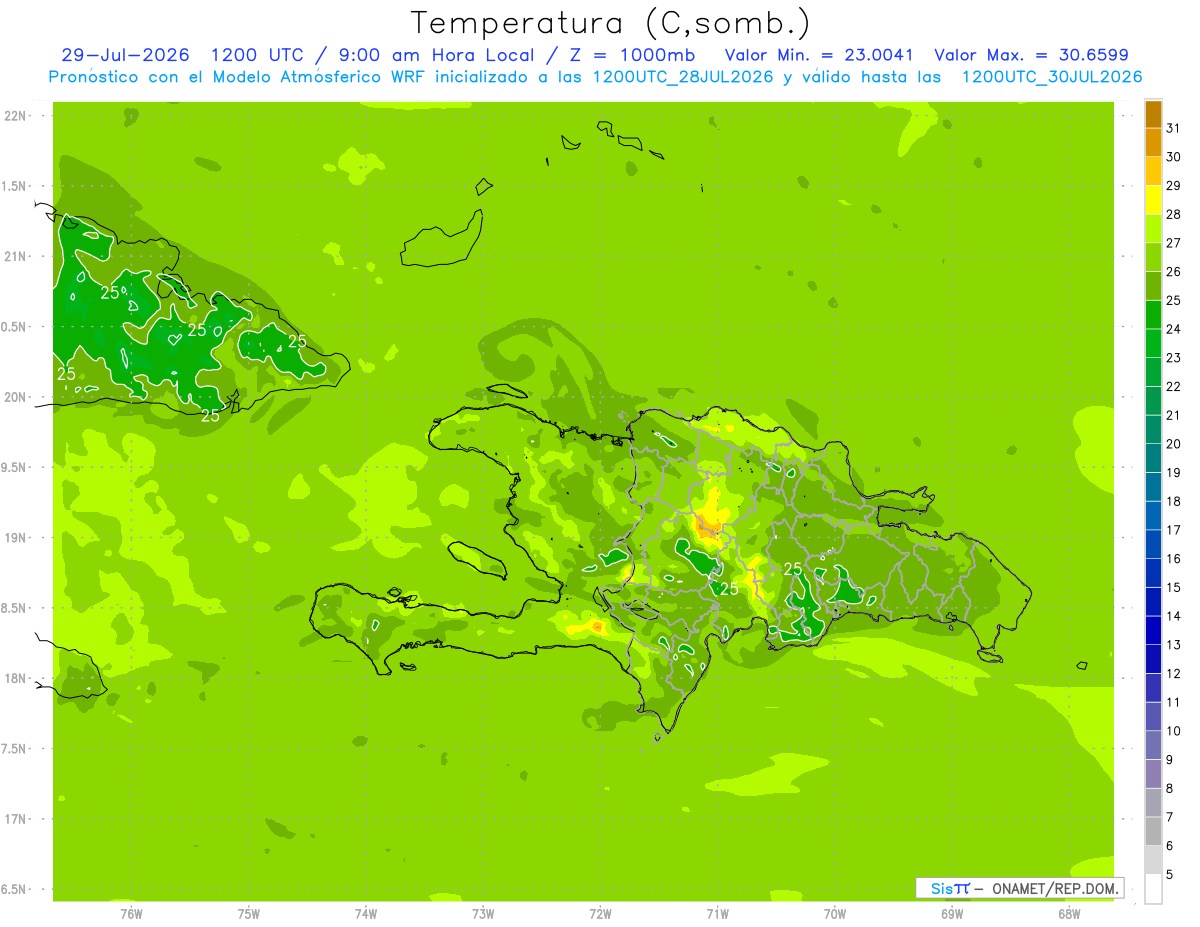1200x927 pixels.
Task: Click the '9.5N' latitude label
Action: [x=15, y=467]
